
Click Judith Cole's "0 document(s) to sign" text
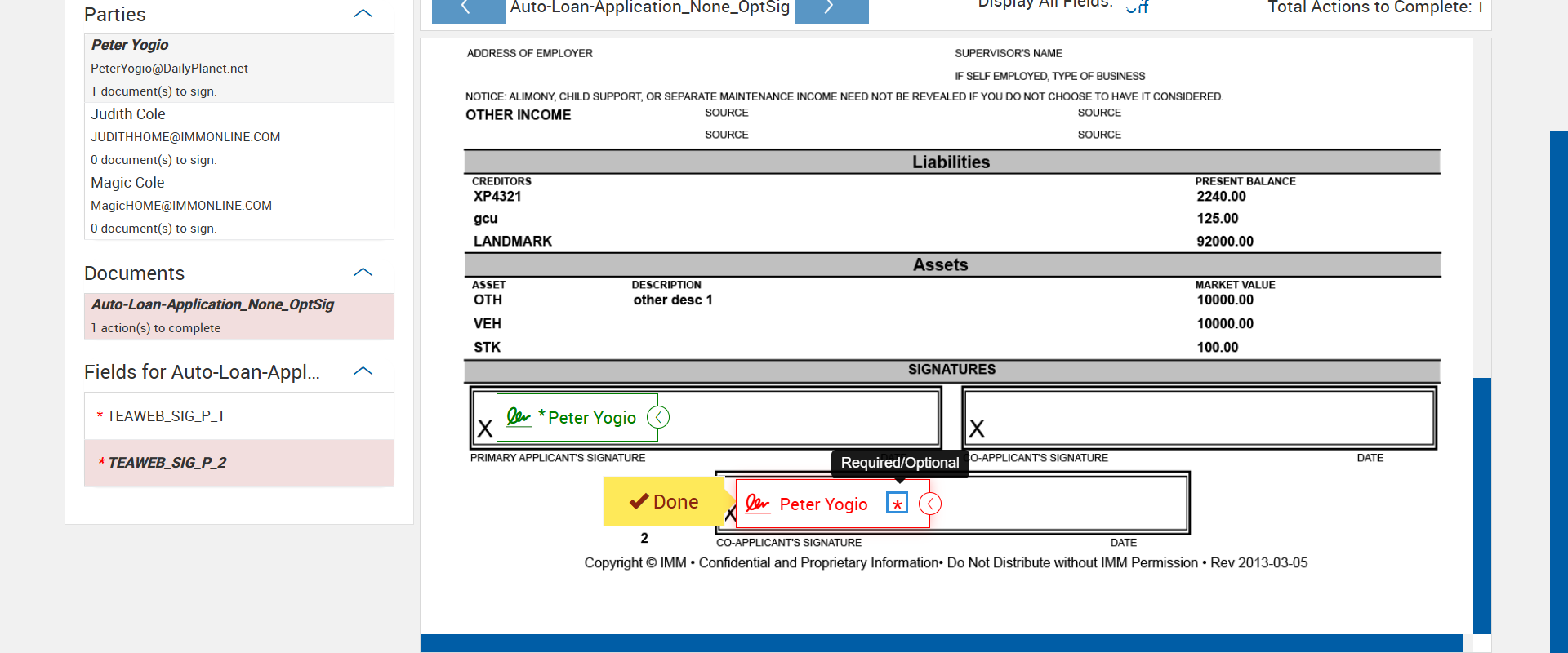(x=154, y=160)
